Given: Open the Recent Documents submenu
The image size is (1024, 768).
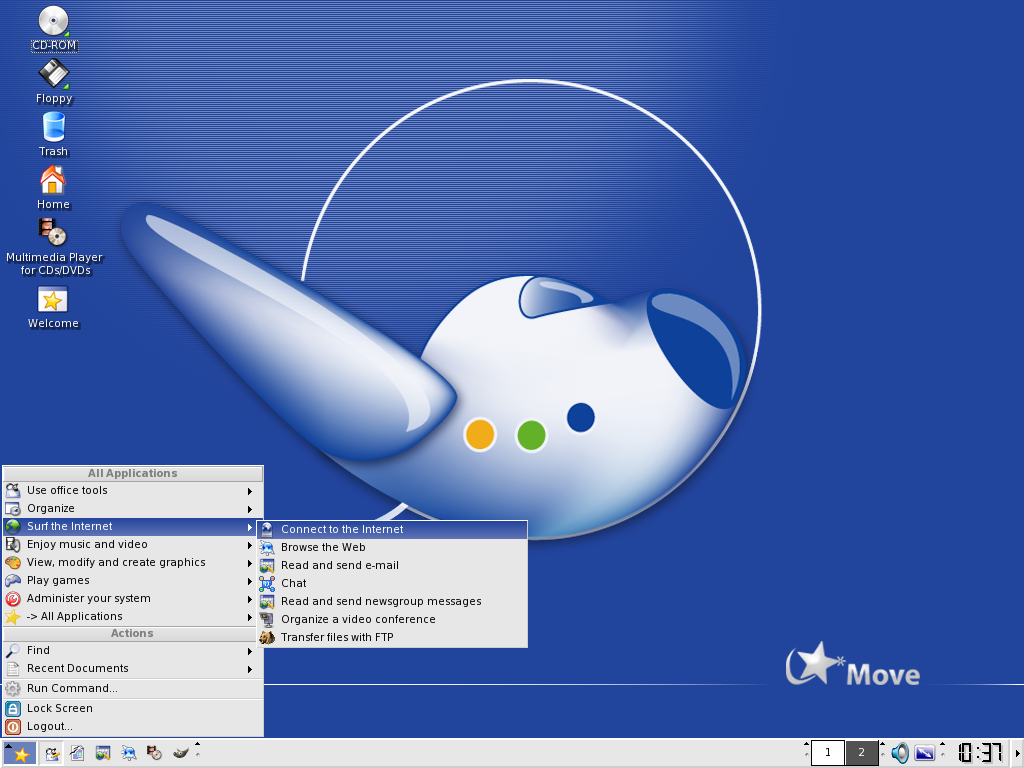Looking at the screenshot, I should pyautogui.click(x=133, y=669).
